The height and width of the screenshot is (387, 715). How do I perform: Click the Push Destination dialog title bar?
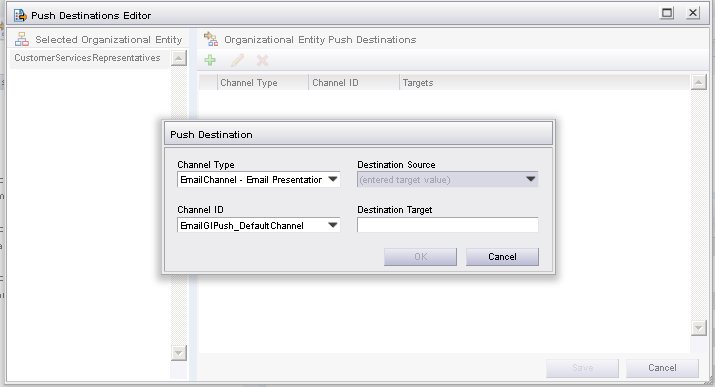[x=358, y=134]
